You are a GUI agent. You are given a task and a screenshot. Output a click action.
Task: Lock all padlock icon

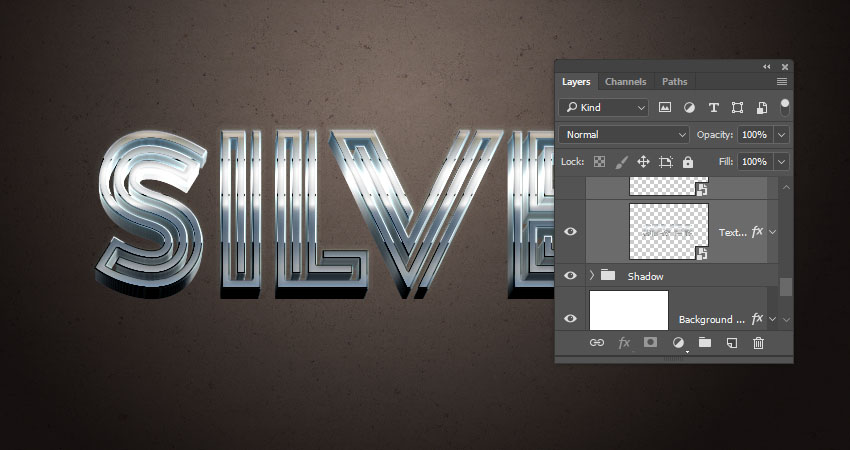pyautogui.click(x=688, y=162)
